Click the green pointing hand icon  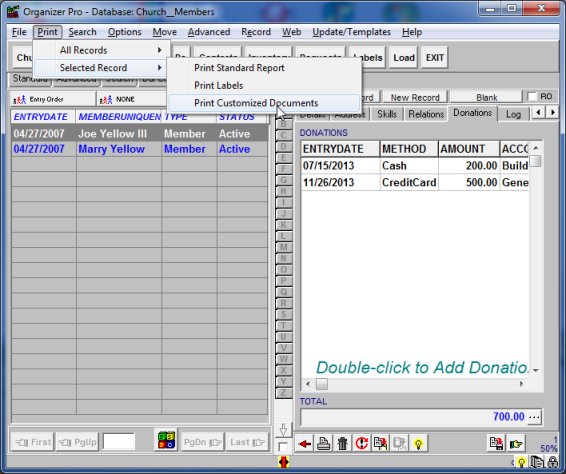pyautogui.click(x=516, y=443)
